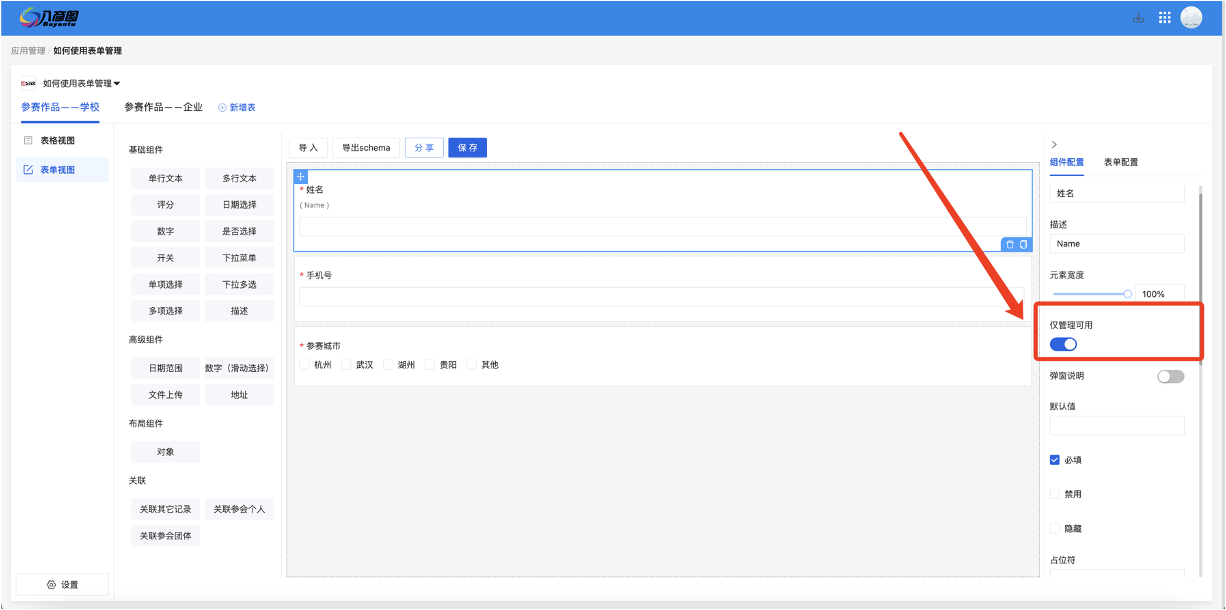The image size is (1226, 610).
Task: Click the 导出schema button
Action: tap(366, 148)
